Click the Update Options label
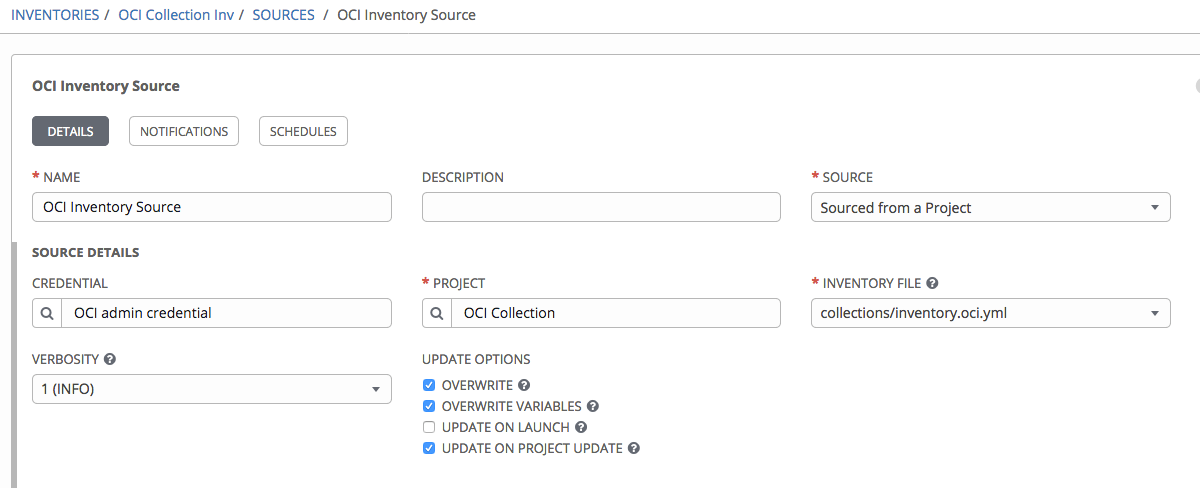 [x=476, y=359]
